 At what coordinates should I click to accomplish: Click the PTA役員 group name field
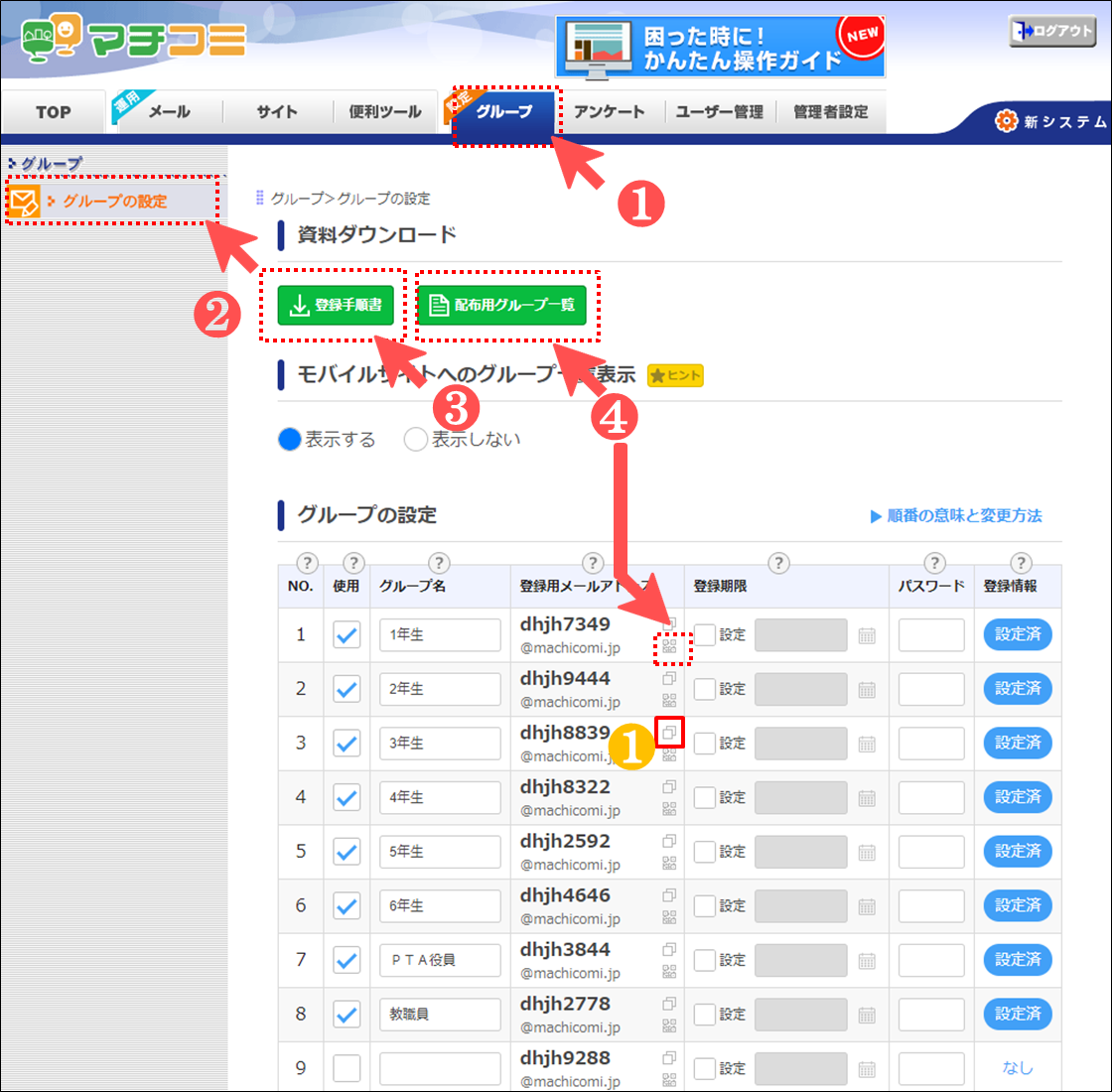pyautogui.click(x=440, y=960)
